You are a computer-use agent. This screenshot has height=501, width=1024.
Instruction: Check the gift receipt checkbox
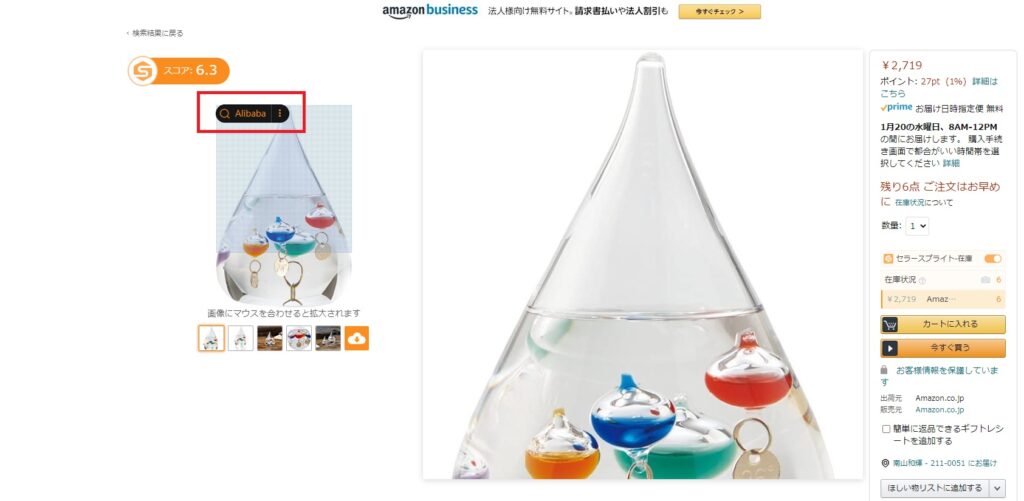click(x=886, y=429)
